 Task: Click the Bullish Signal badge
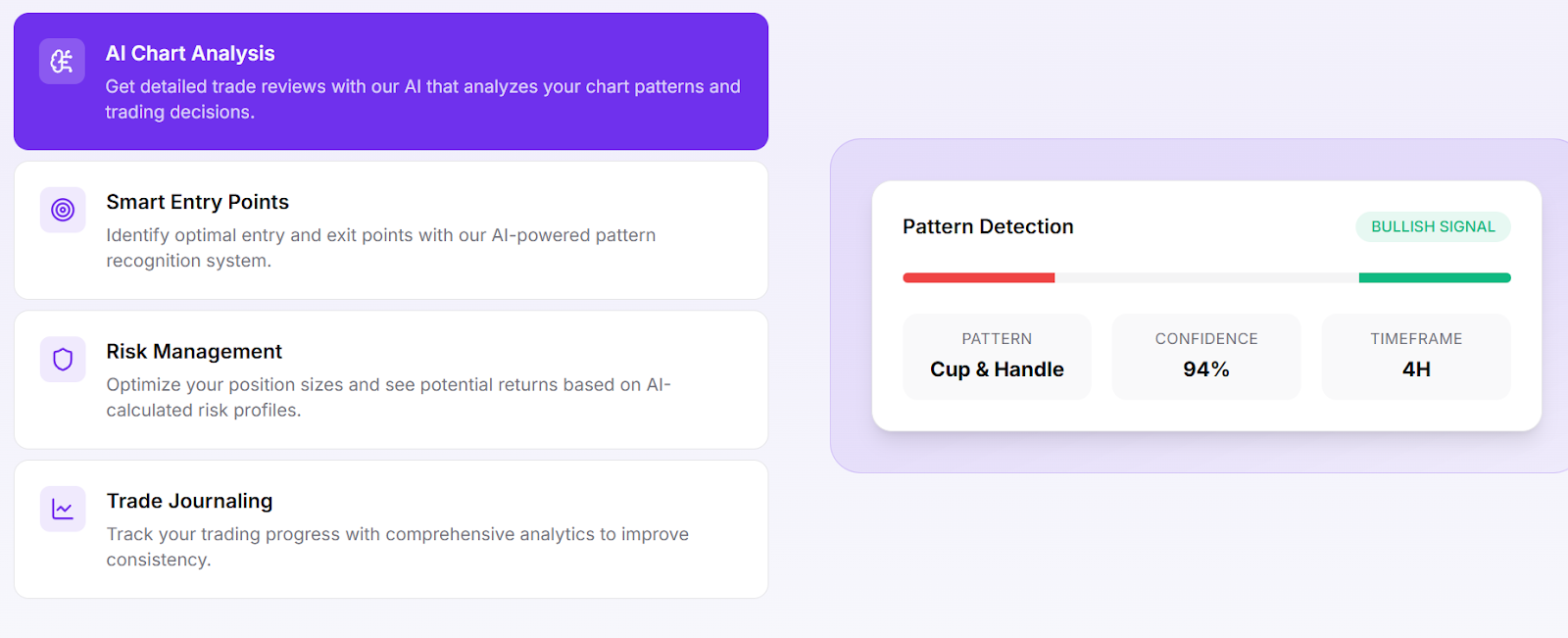1433,226
